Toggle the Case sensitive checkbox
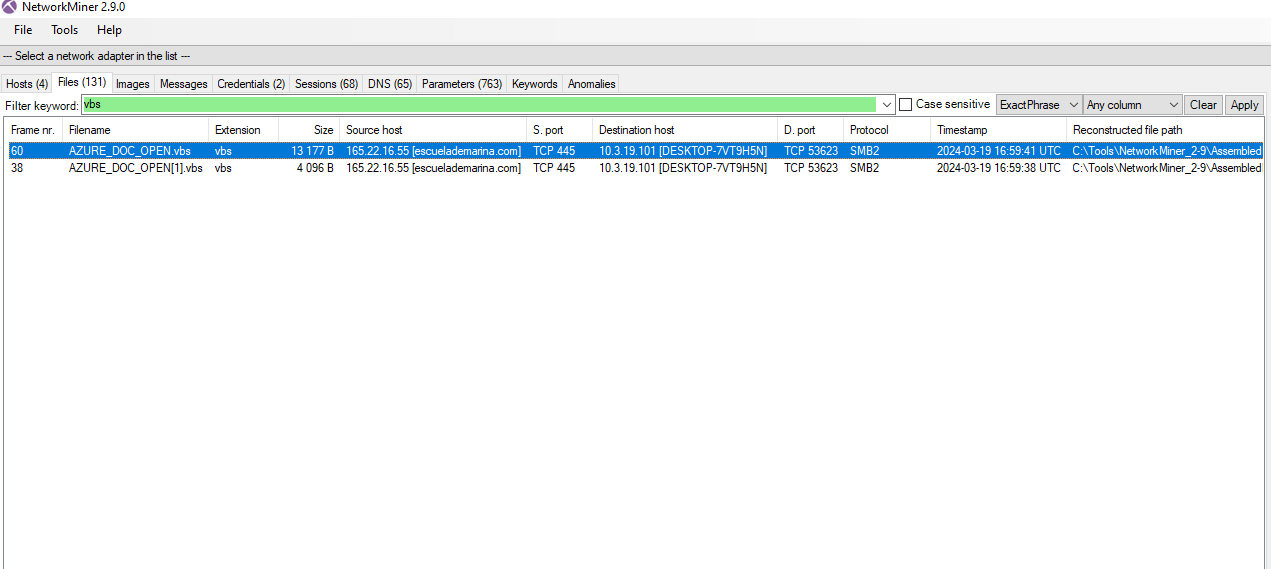This screenshot has width=1271, height=569. point(906,105)
